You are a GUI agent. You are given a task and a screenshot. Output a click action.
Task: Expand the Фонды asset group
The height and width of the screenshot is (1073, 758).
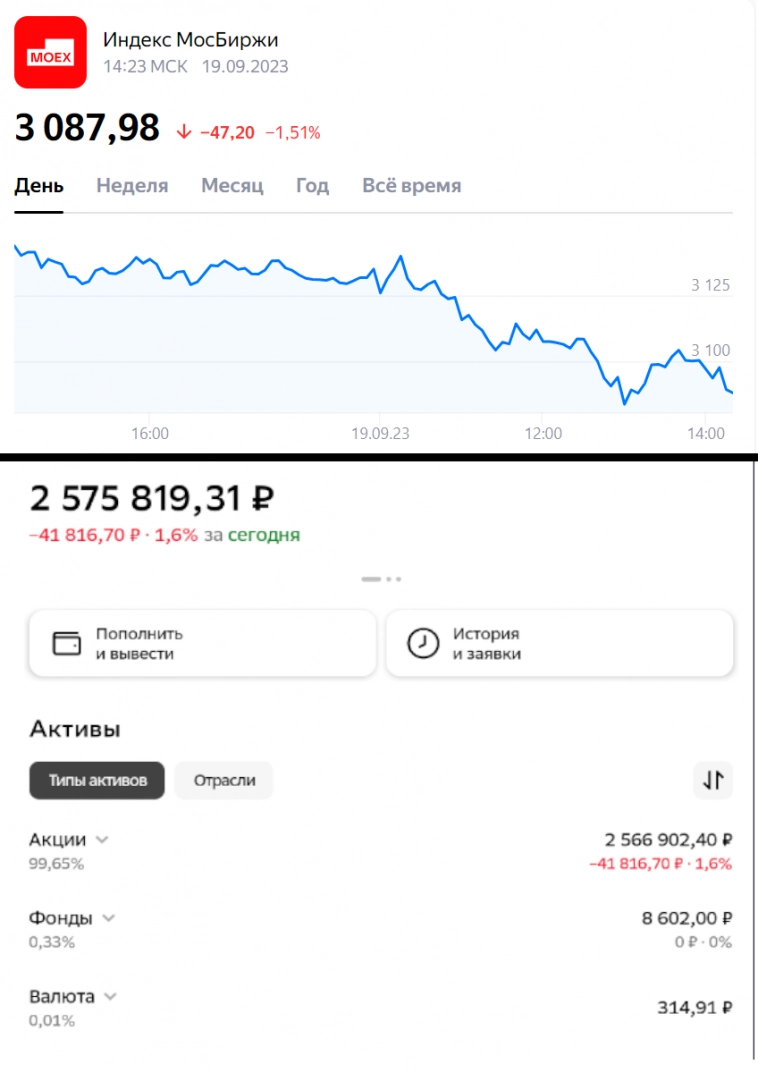(x=108, y=918)
